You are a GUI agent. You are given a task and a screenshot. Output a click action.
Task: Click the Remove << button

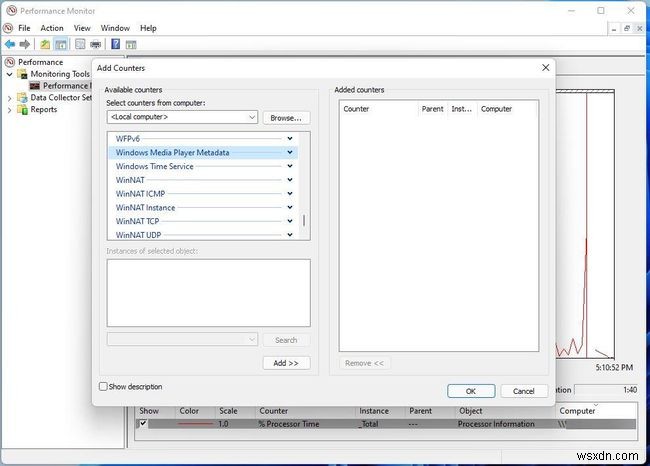[x=364, y=363]
